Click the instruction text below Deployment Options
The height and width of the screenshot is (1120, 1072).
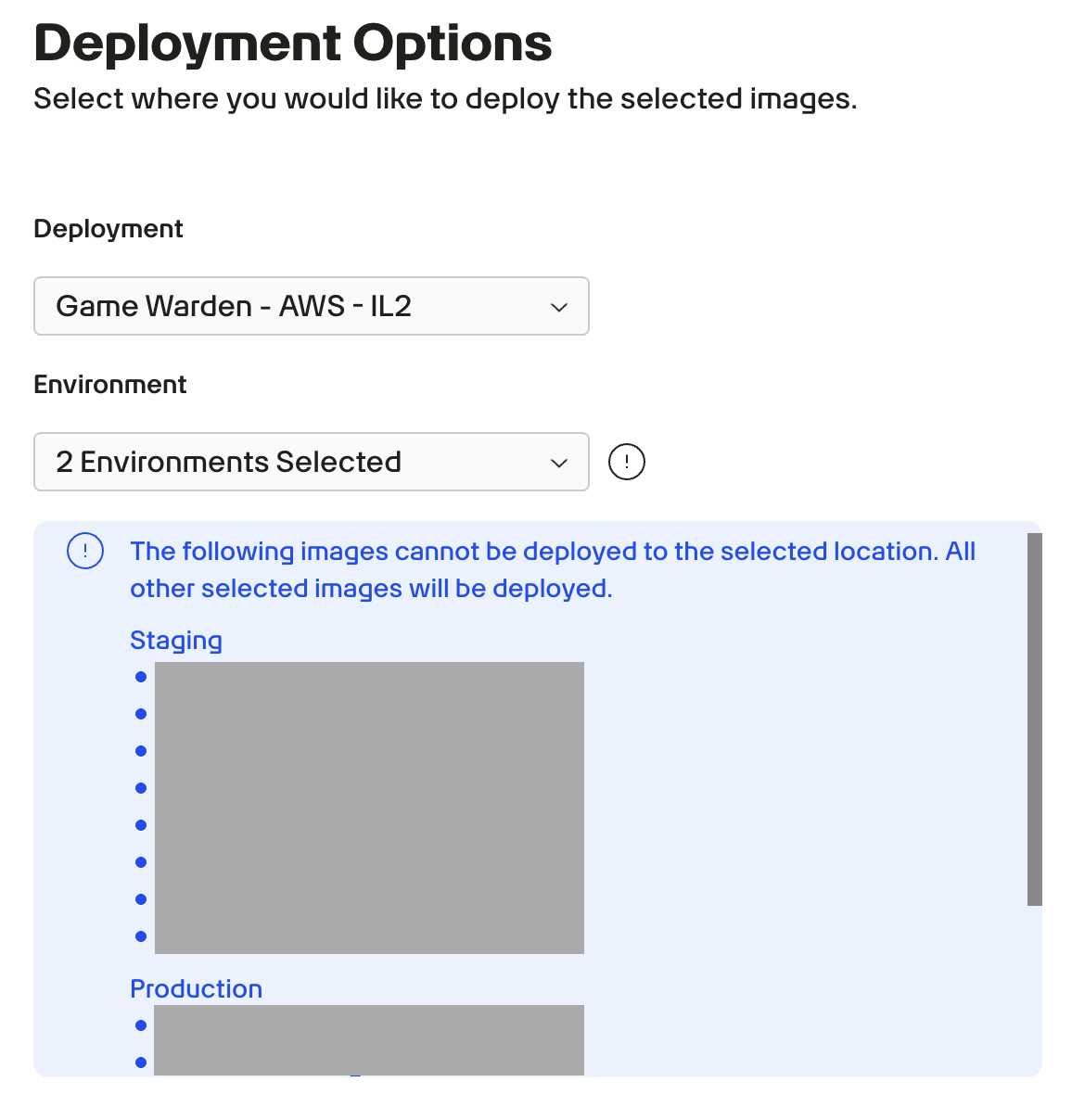[445, 98]
